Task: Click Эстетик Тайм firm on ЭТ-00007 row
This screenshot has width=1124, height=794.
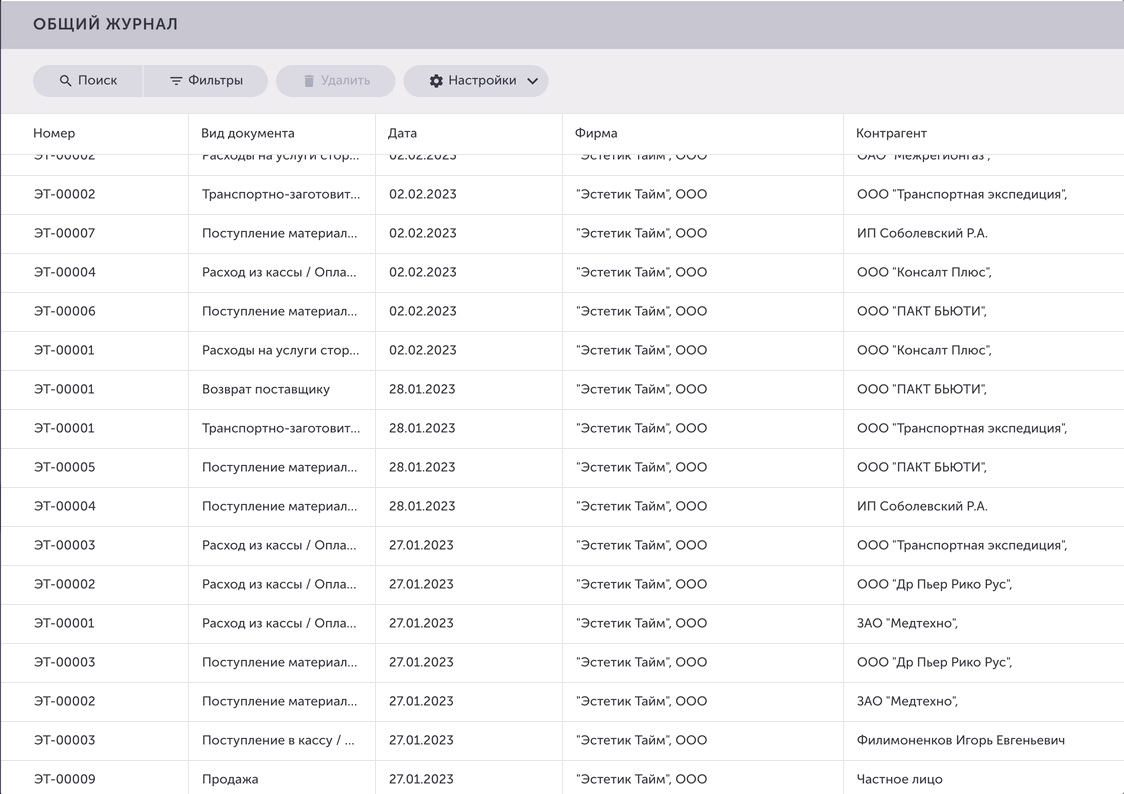Action: click(x=642, y=234)
